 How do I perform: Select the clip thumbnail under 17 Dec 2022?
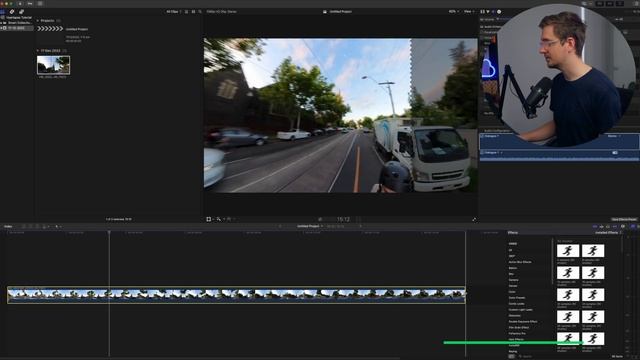[x=53, y=65]
